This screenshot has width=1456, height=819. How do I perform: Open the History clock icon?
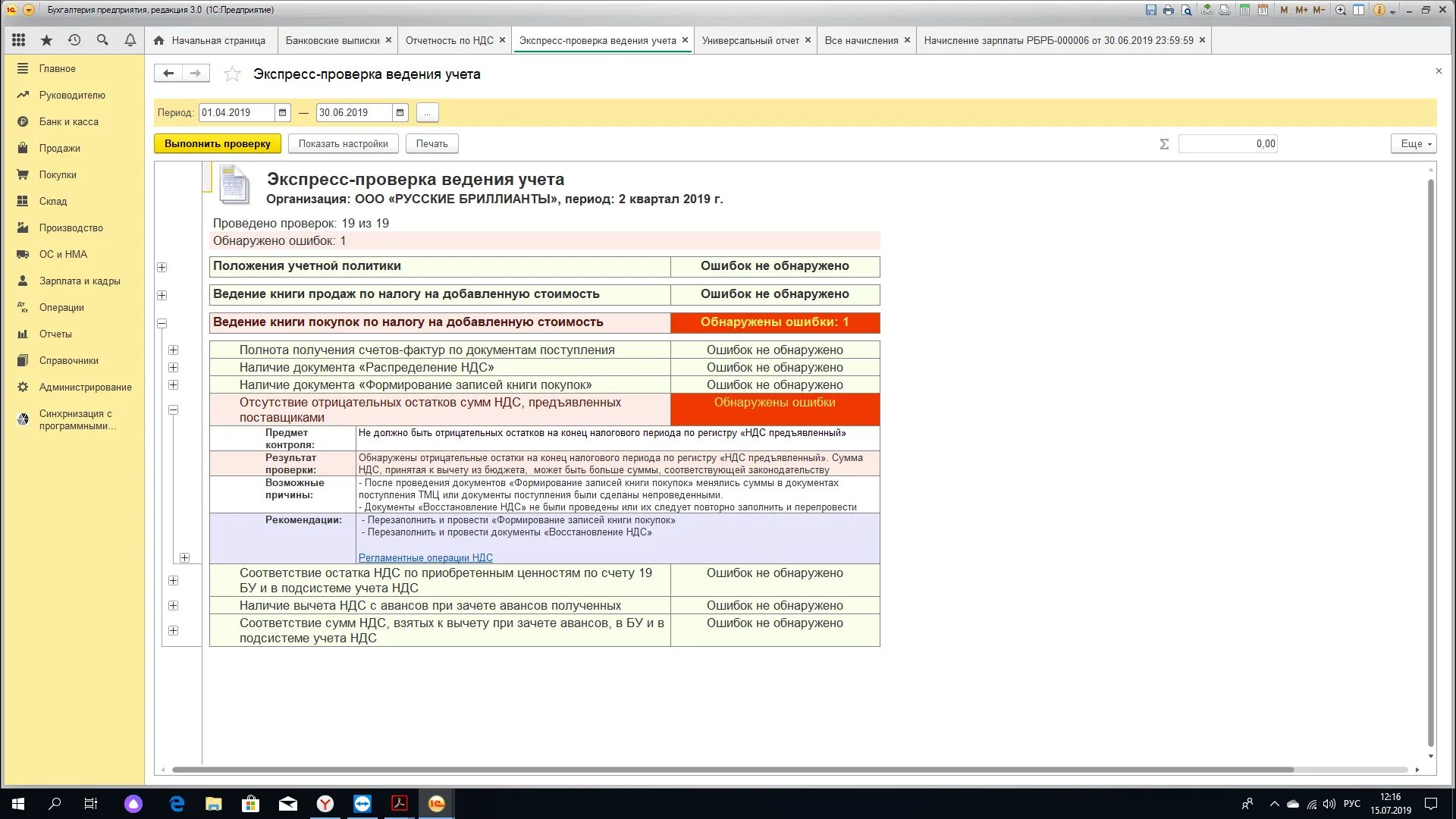tap(74, 40)
